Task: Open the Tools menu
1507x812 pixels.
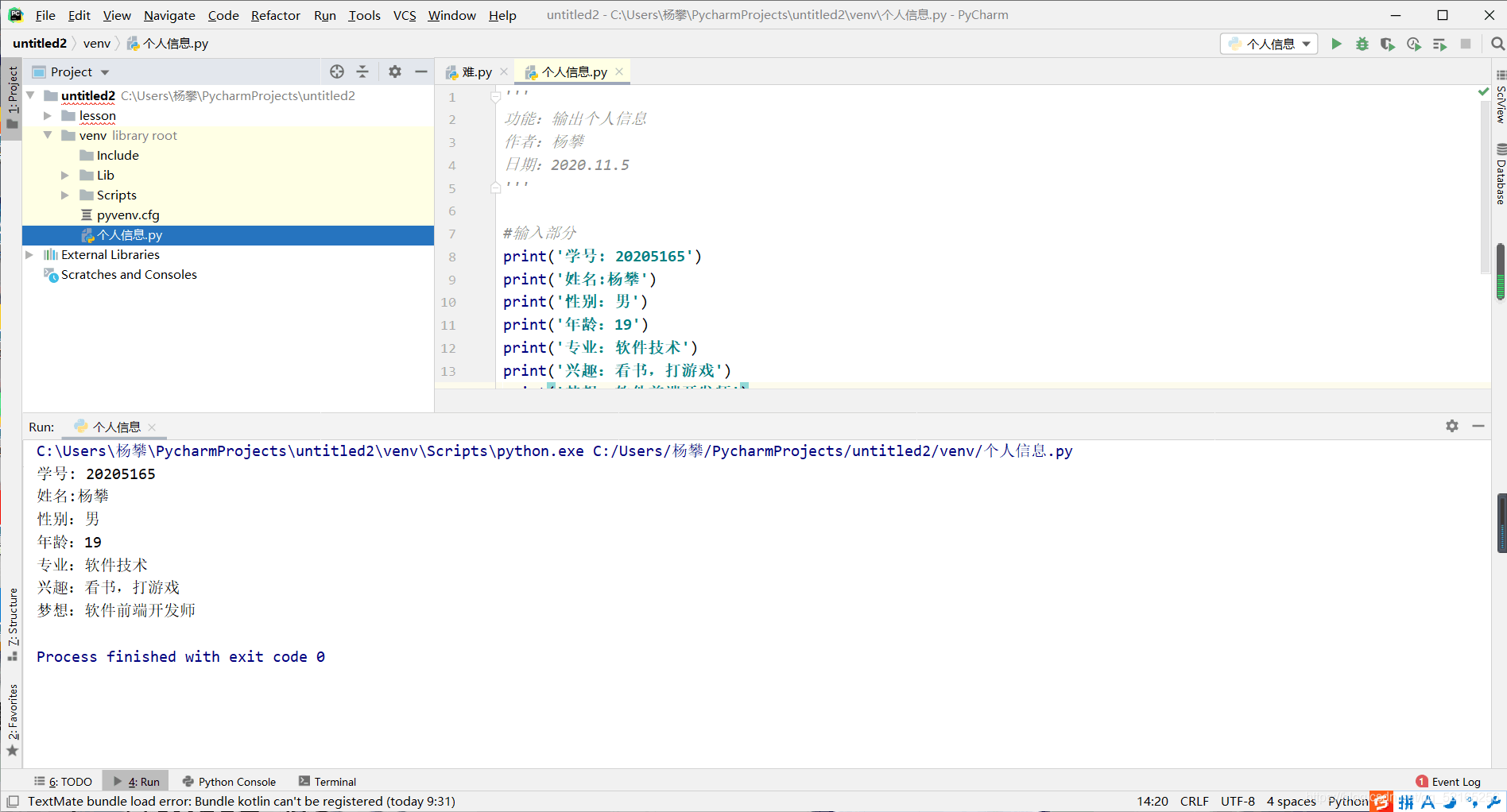Action: click(x=364, y=15)
